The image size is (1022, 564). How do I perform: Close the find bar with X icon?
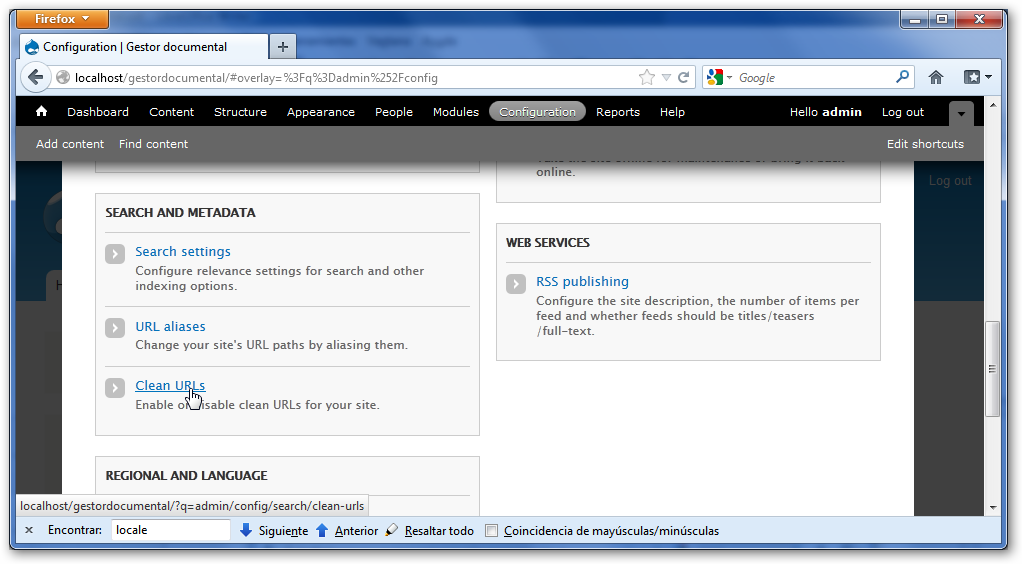click(29, 531)
